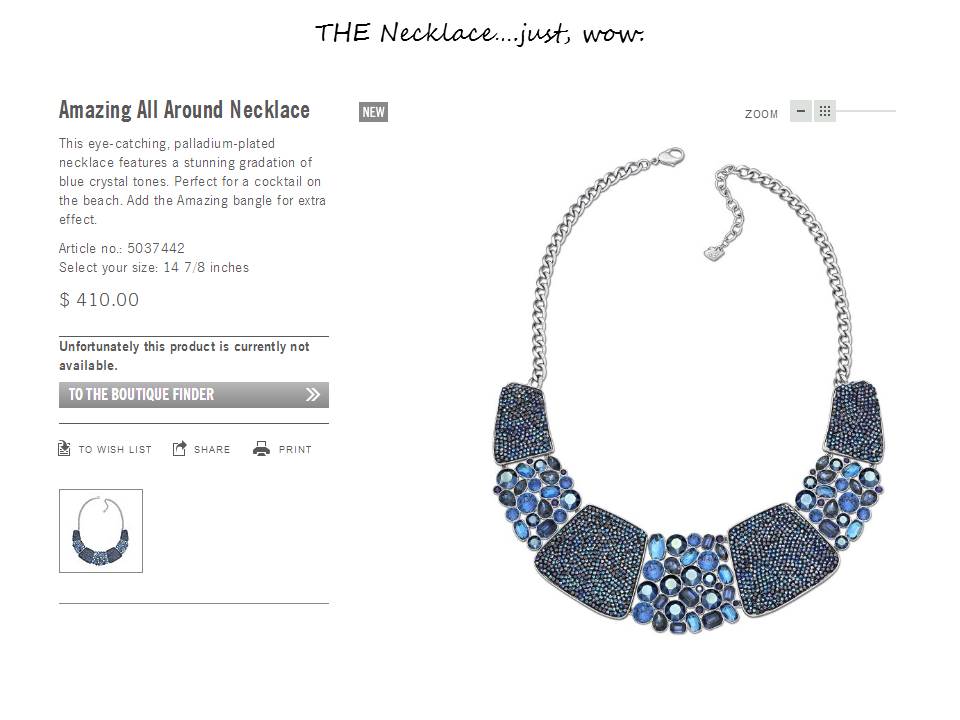Screen dimensions: 960x720
Task: Click the zoom slider track
Action: click(x=866, y=111)
